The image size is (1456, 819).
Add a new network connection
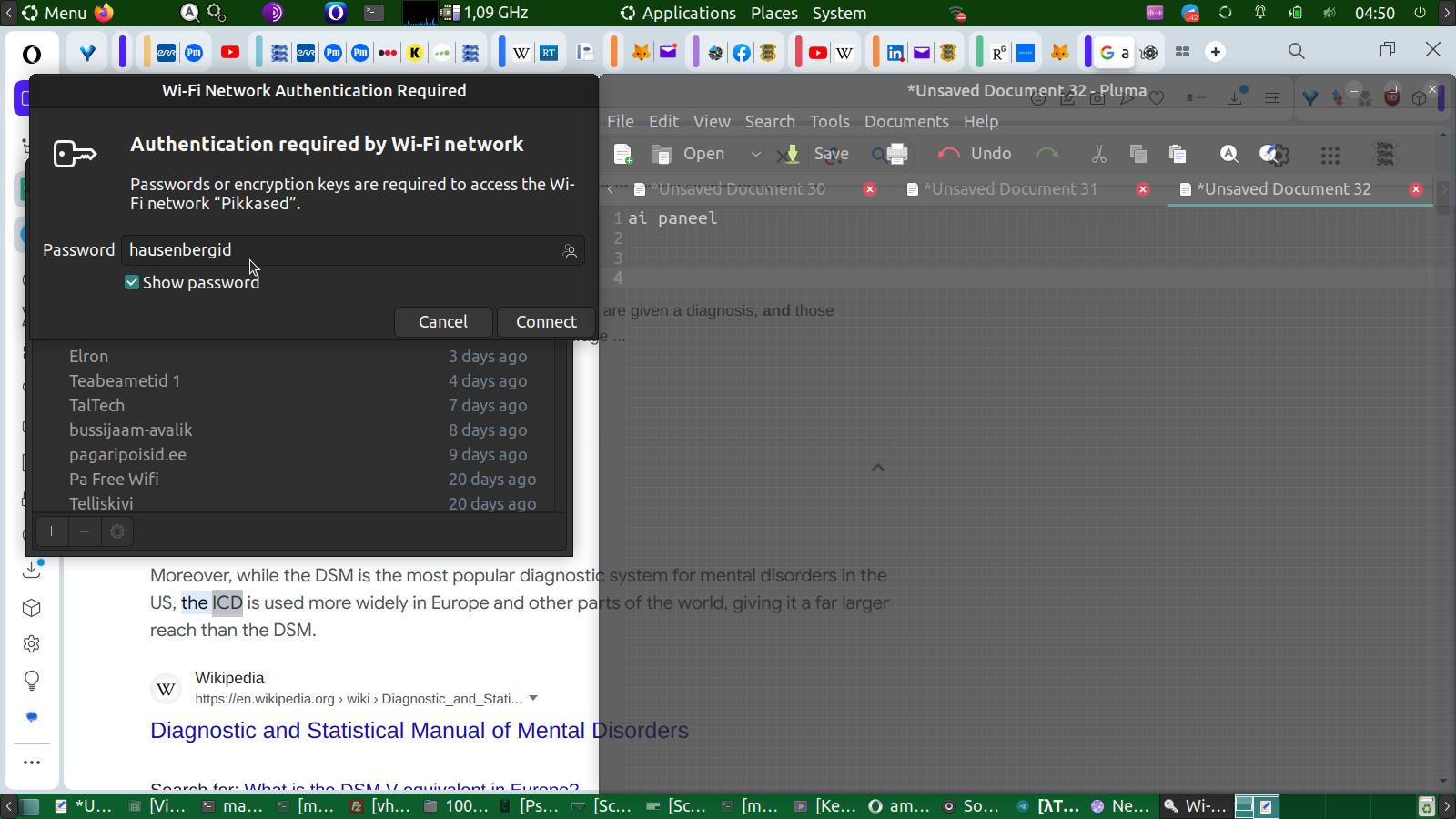point(52,531)
